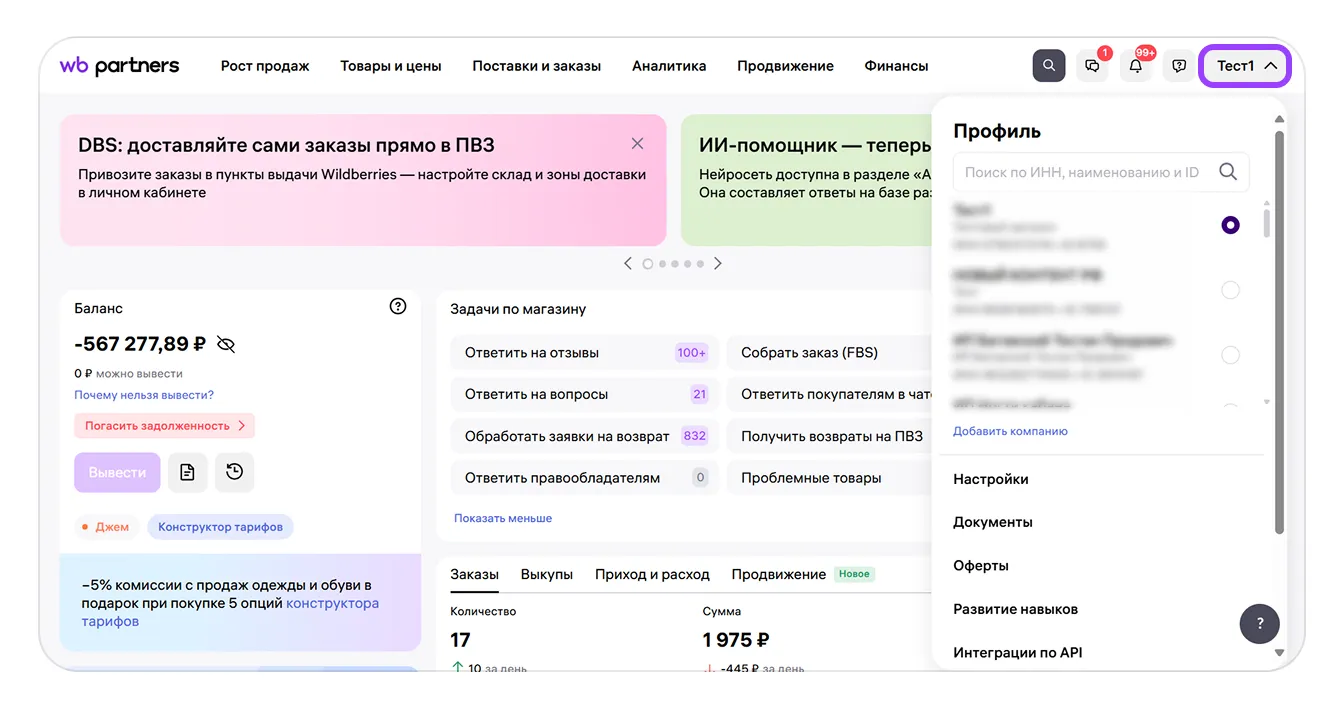Click Погасить задолженность button
The height and width of the screenshot is (708, 1344).
click(x=165, y=426)
